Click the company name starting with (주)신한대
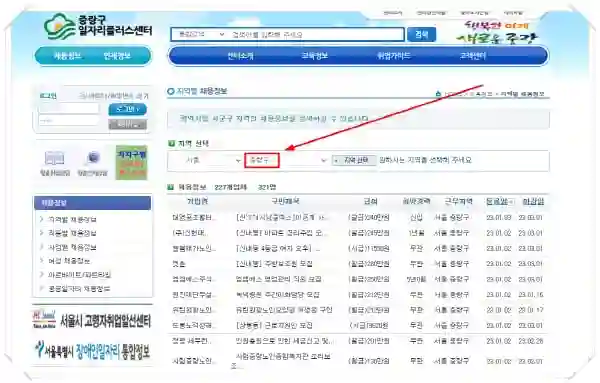600x383 pixels. coord(190,233)
